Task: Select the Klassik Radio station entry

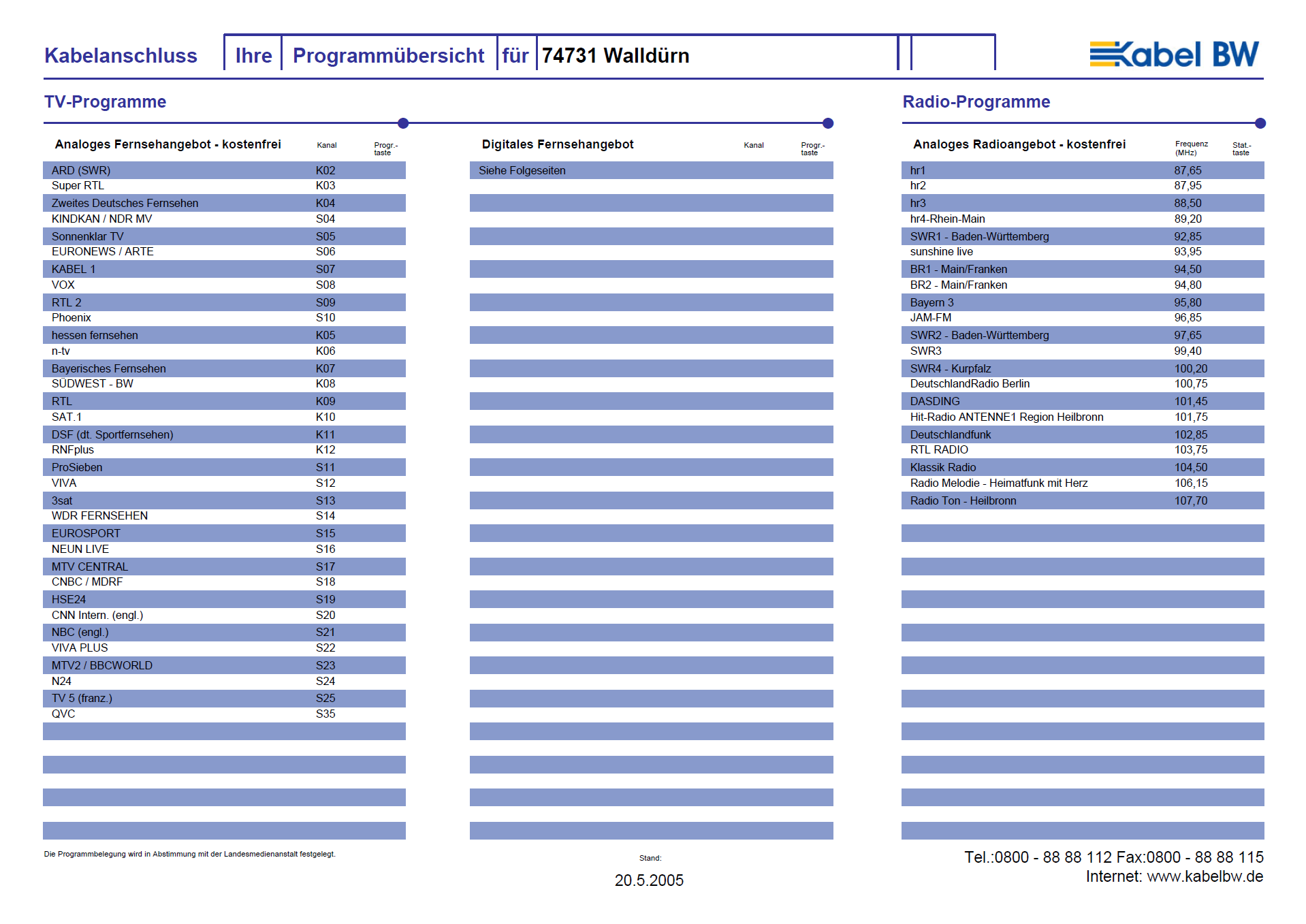Action: (x=942, y=467)
